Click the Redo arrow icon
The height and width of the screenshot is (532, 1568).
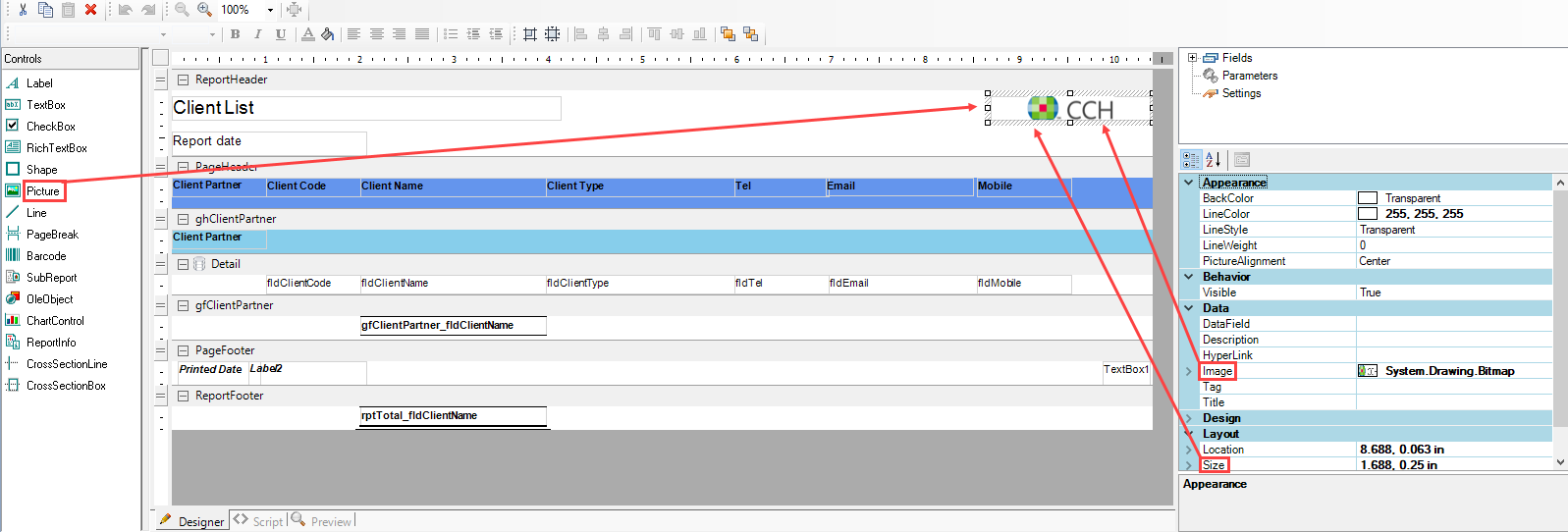click(148, 9)
